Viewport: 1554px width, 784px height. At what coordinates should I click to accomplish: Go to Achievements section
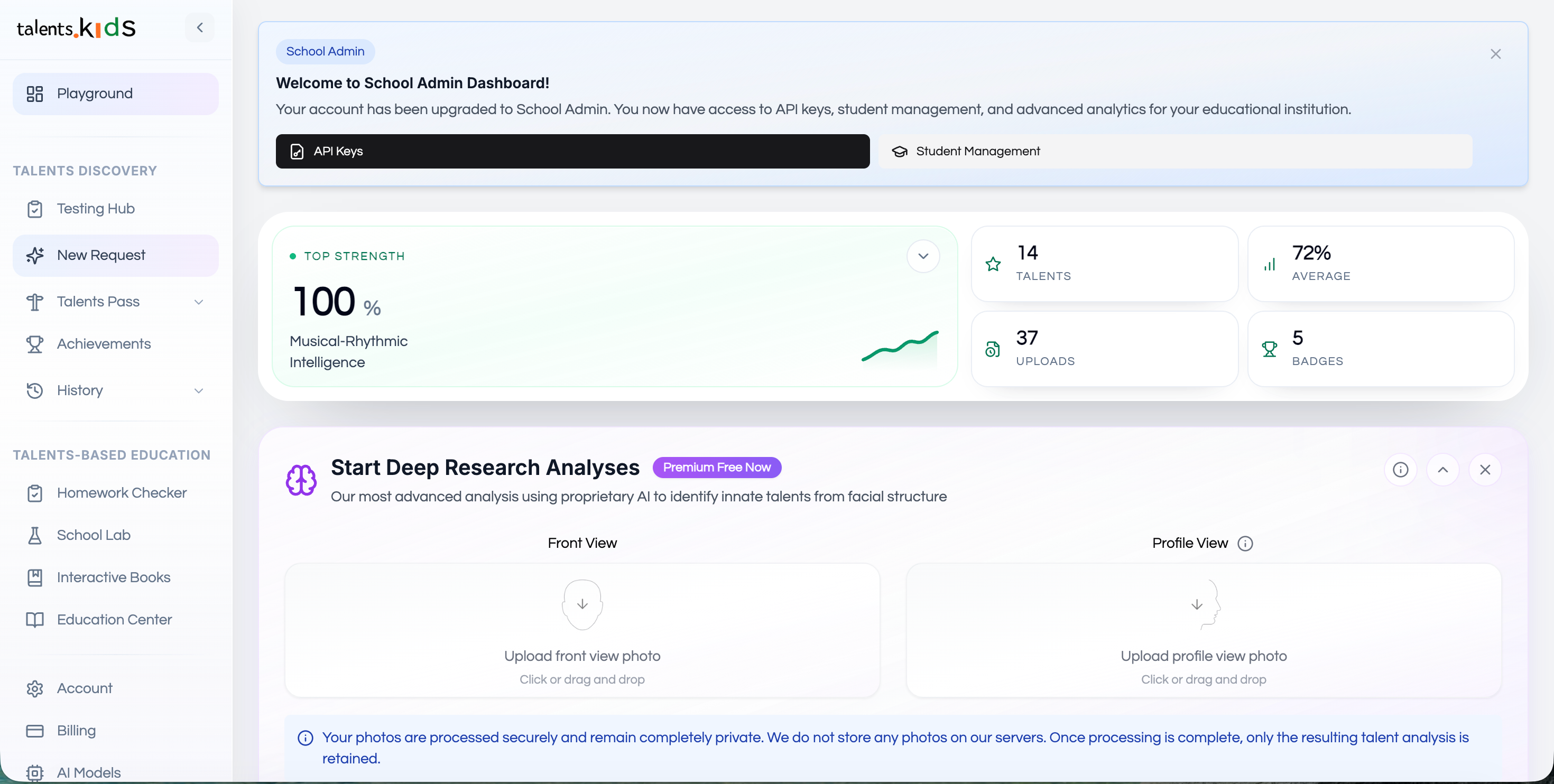tap(115, 344)
